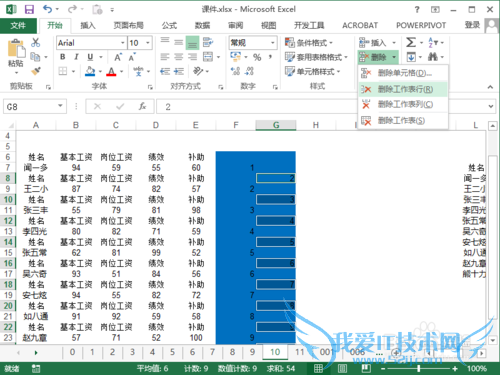Image resolution: width=500 pixels, height=375 pixels.
Task: Click 登录 sign in link
Action: 472,25
